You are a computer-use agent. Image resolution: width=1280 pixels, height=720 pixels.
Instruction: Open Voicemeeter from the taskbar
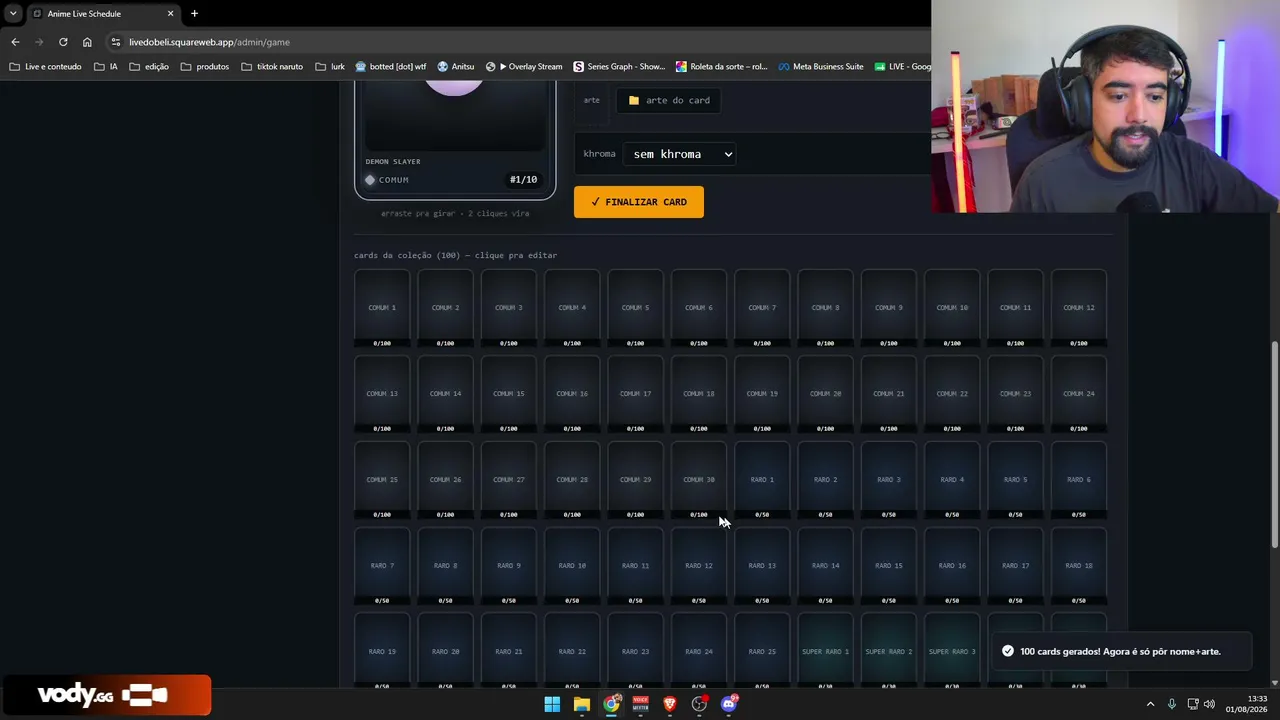(x=640, y=704)
